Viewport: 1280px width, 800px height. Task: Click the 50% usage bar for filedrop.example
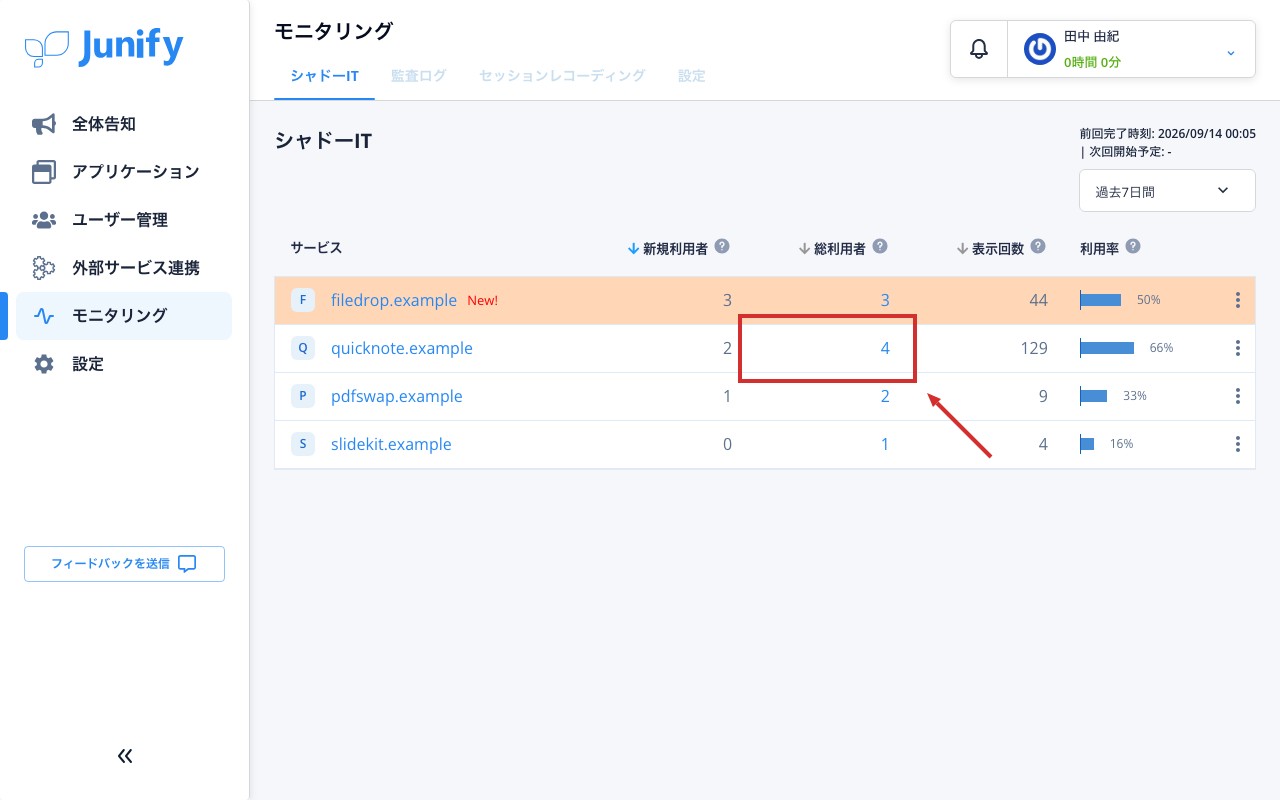[x=1101, y=300]
